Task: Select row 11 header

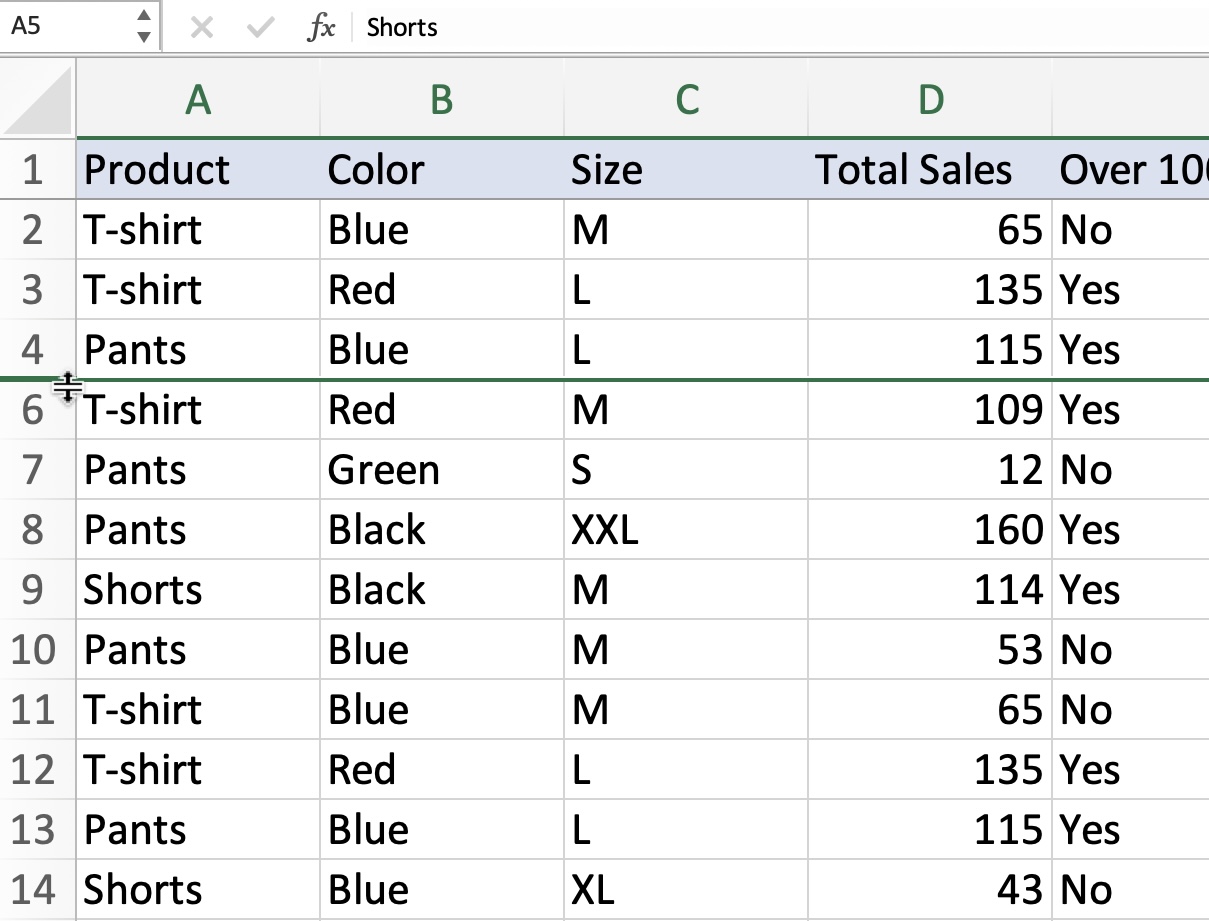Action: click(37, 709)
